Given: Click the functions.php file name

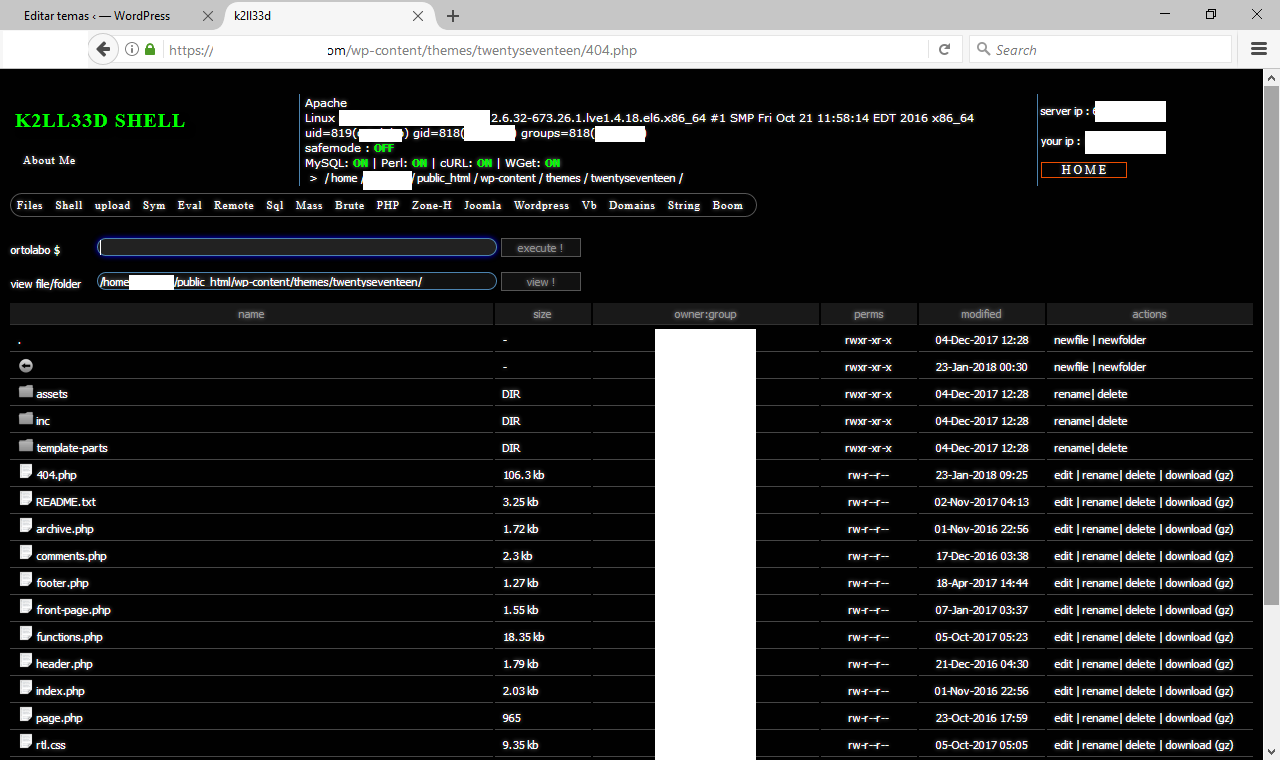Looking at the screenshot, I should click(69, 637).
